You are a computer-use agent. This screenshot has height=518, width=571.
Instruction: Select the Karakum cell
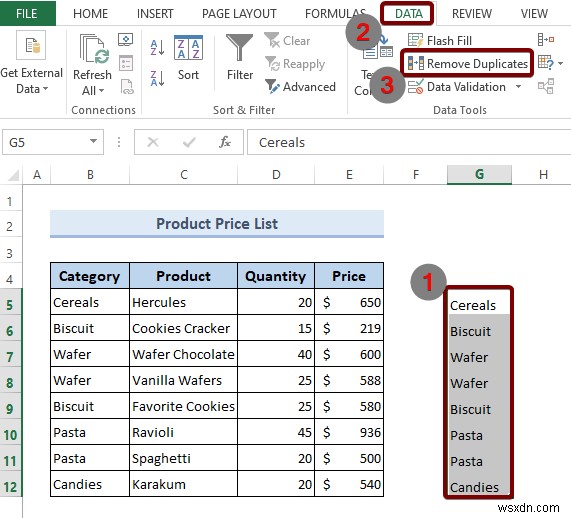tap(183, 484)
